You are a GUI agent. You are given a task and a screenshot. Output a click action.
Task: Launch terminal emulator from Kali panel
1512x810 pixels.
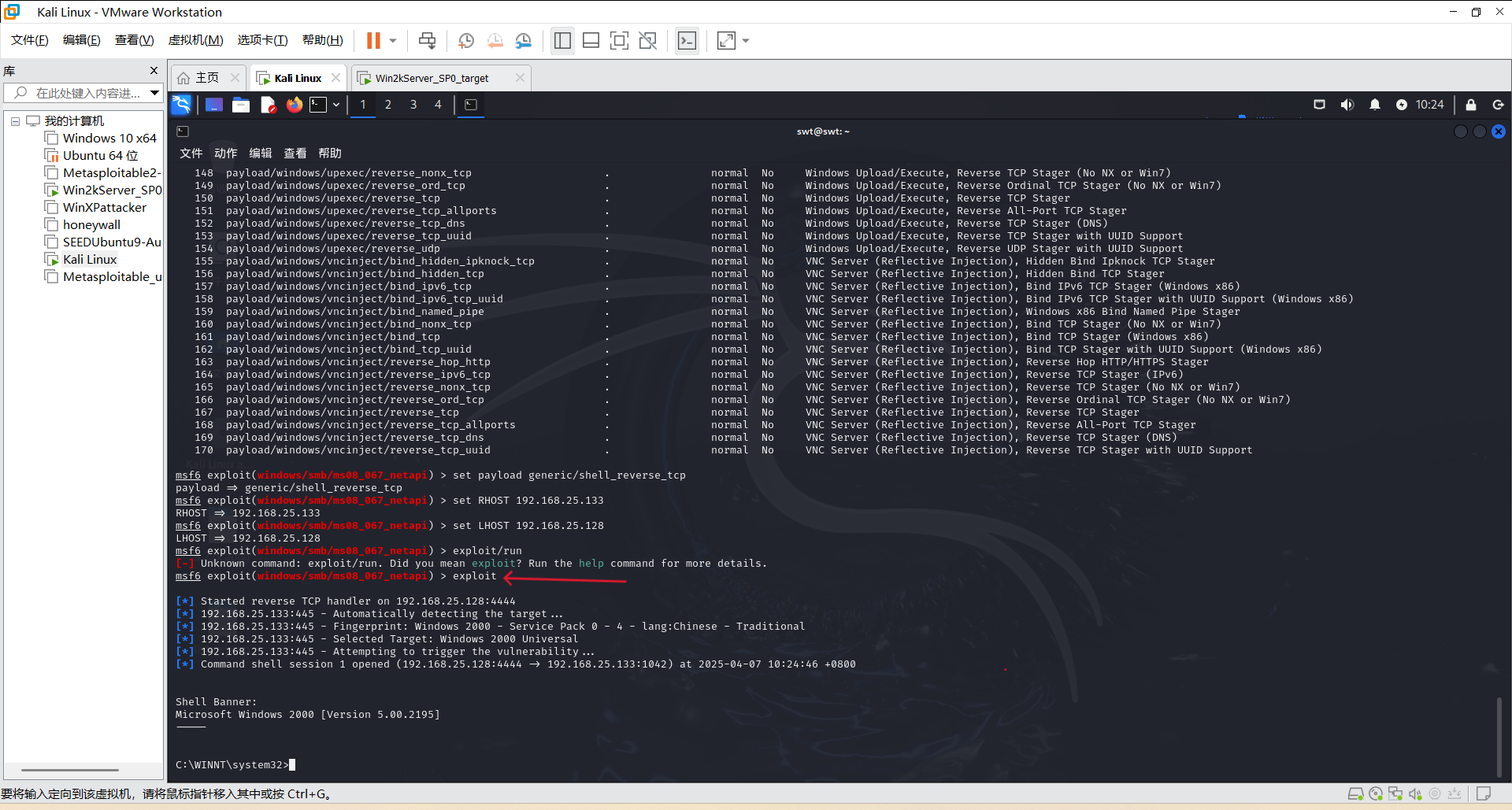318,105
